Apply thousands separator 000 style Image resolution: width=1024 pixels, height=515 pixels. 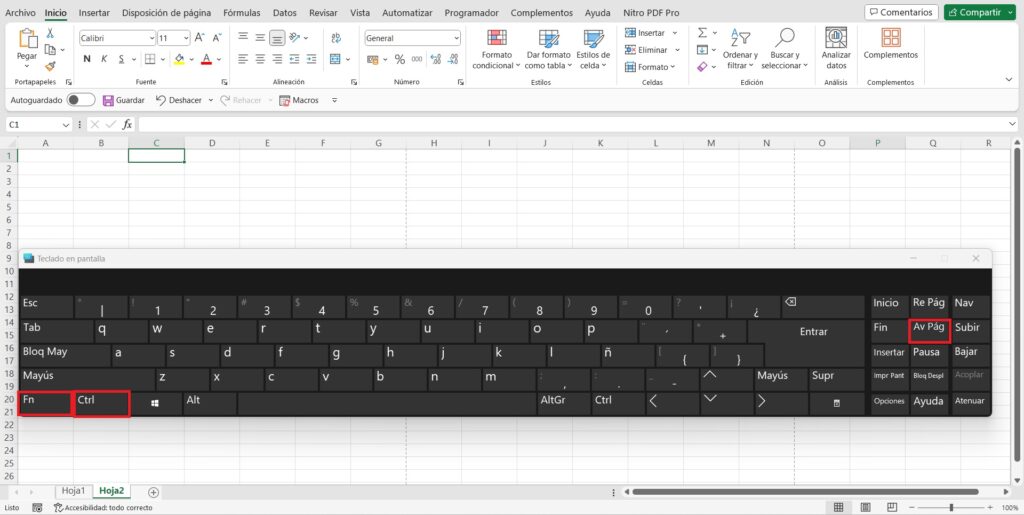click(417, 59)
